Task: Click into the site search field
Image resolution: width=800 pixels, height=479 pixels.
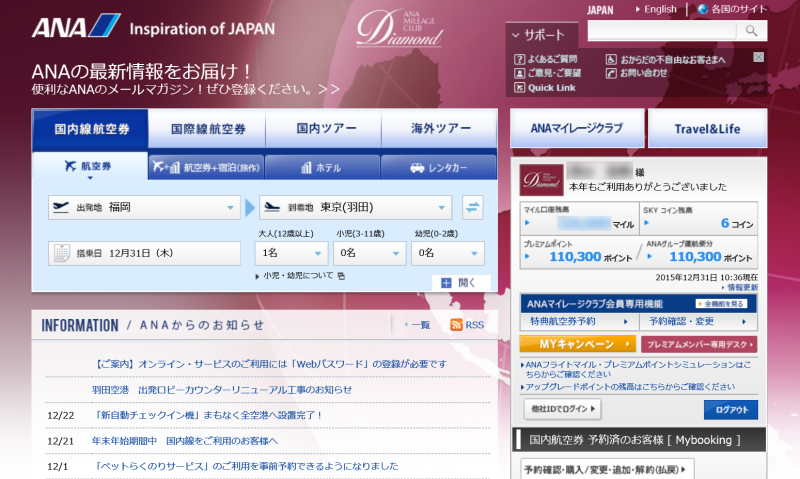Action: (x=662, y=31)
